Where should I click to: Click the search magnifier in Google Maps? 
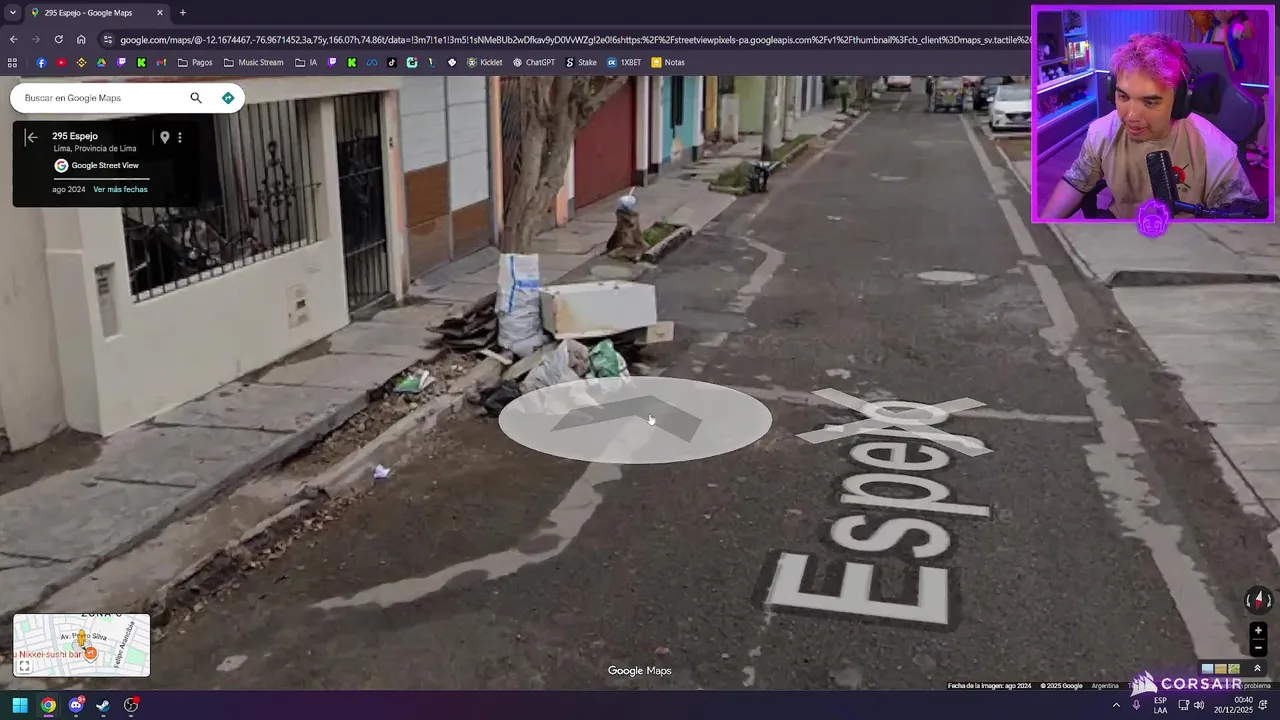tap(196, 98)
